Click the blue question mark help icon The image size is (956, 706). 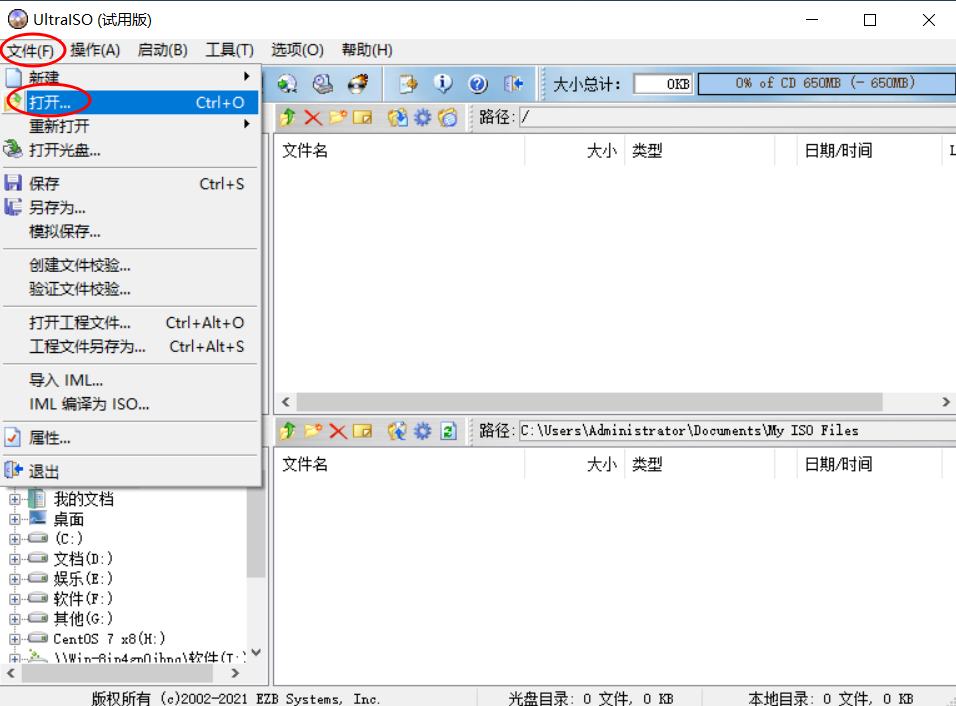point(478,84)
